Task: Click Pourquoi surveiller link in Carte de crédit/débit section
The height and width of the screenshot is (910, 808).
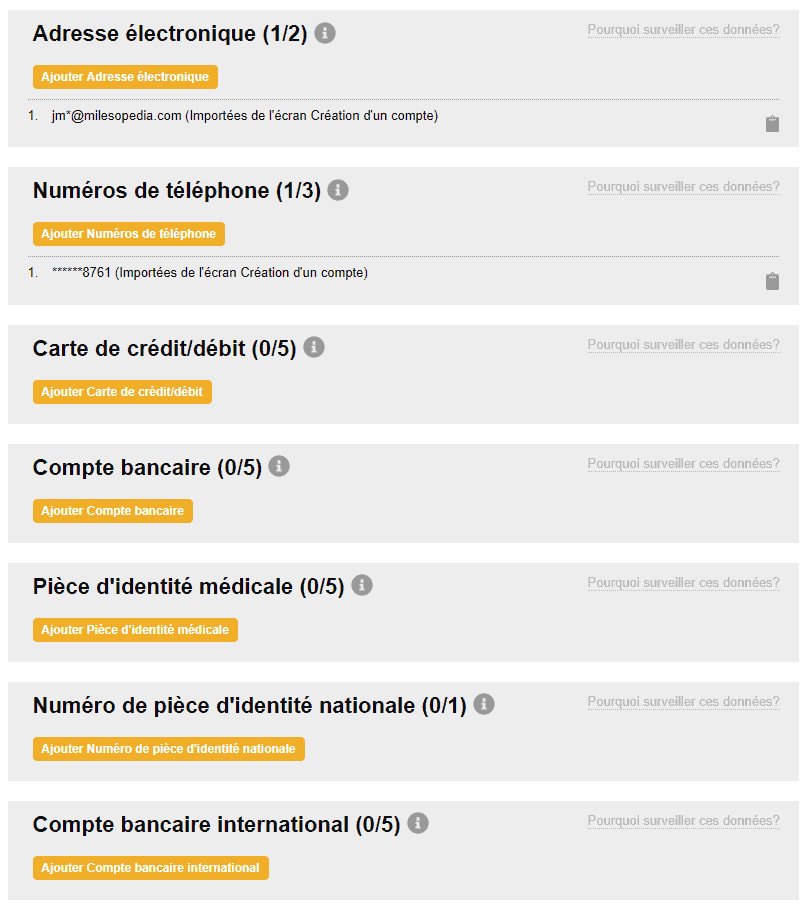Action: point(683,345)
